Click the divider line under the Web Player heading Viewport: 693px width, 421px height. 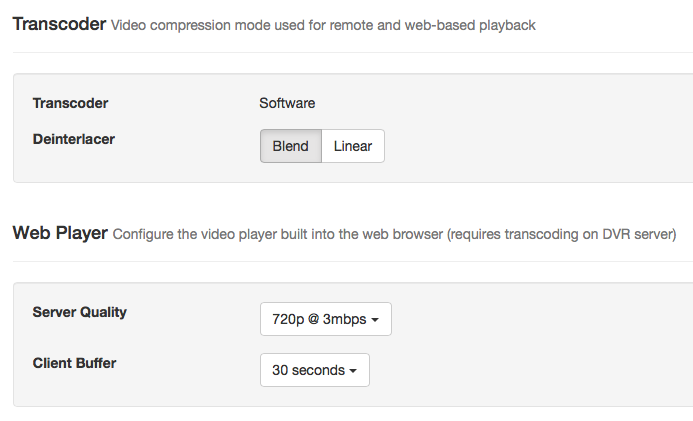tap(350, 262)
